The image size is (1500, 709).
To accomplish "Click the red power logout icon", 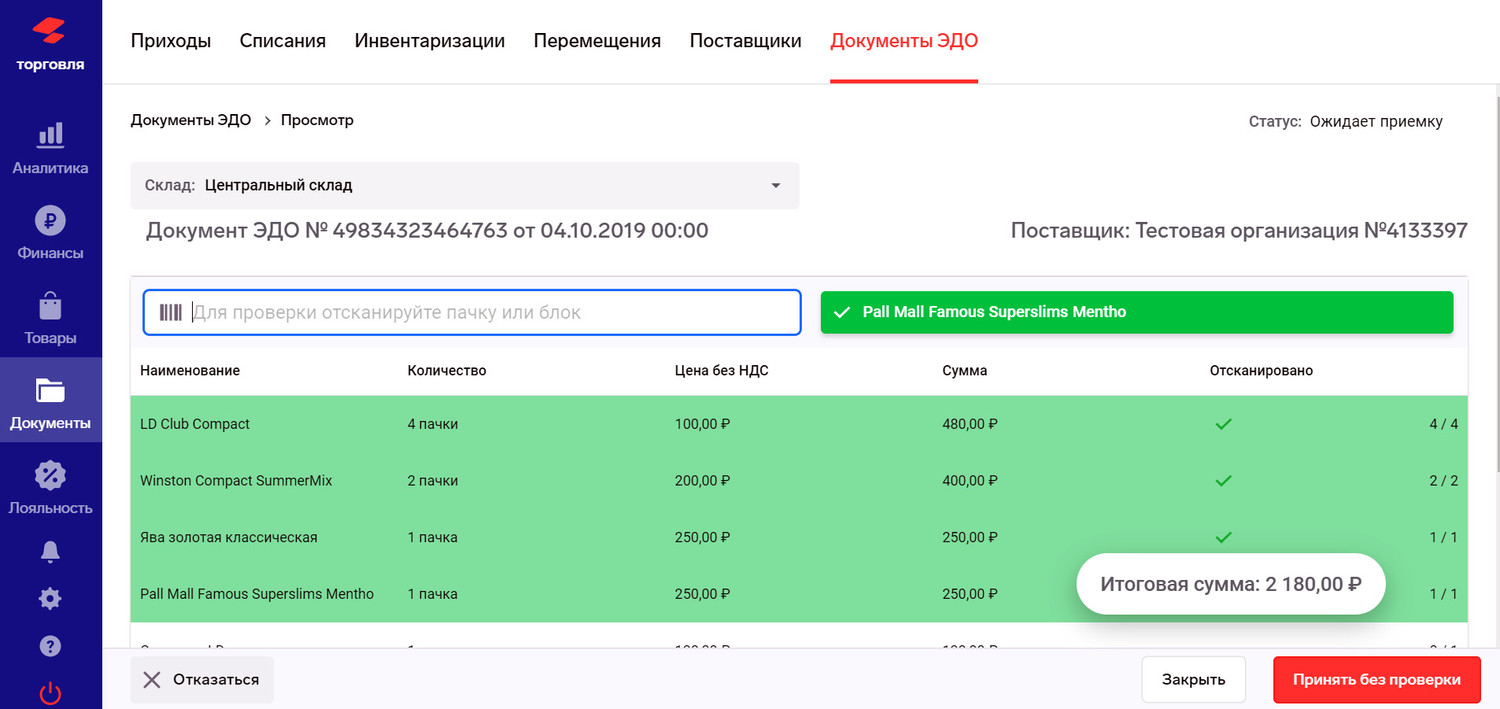I will 50,693.
